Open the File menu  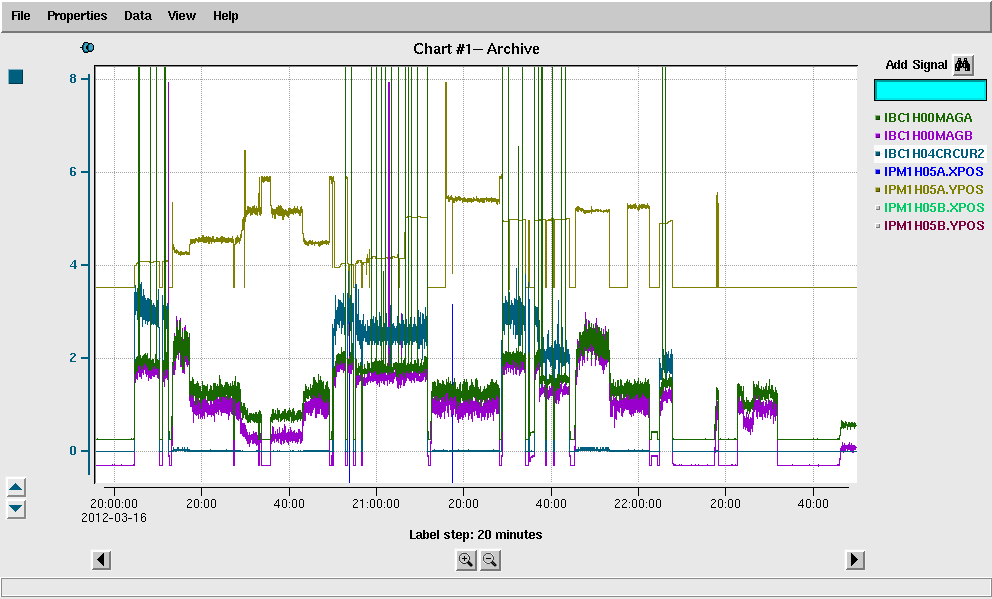click(21, 16)
